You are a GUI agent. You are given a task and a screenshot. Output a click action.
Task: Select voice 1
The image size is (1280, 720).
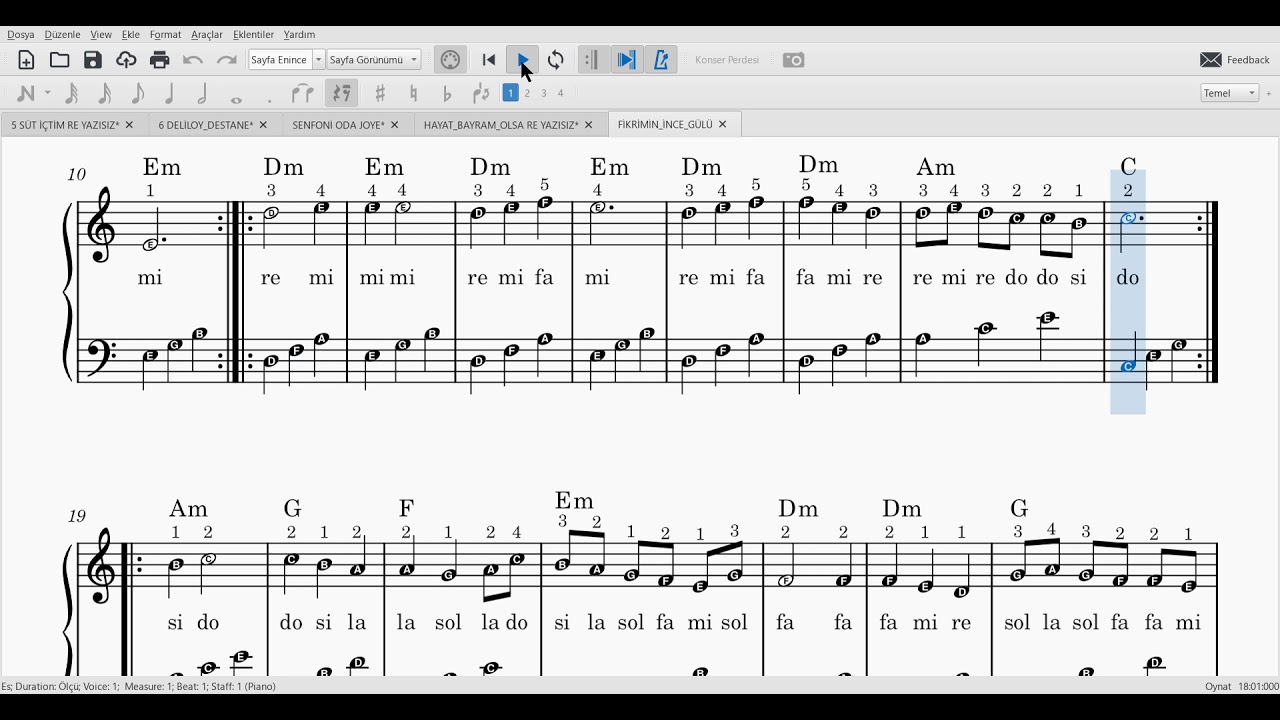click(510, 93)
